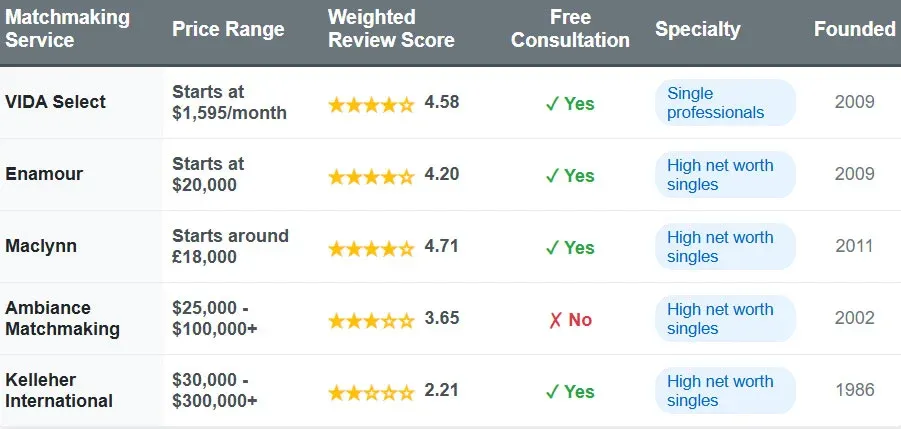Click the Free Consultation column header
The width and height of the screenshot is (901, 429).
(x=570, y=30)
